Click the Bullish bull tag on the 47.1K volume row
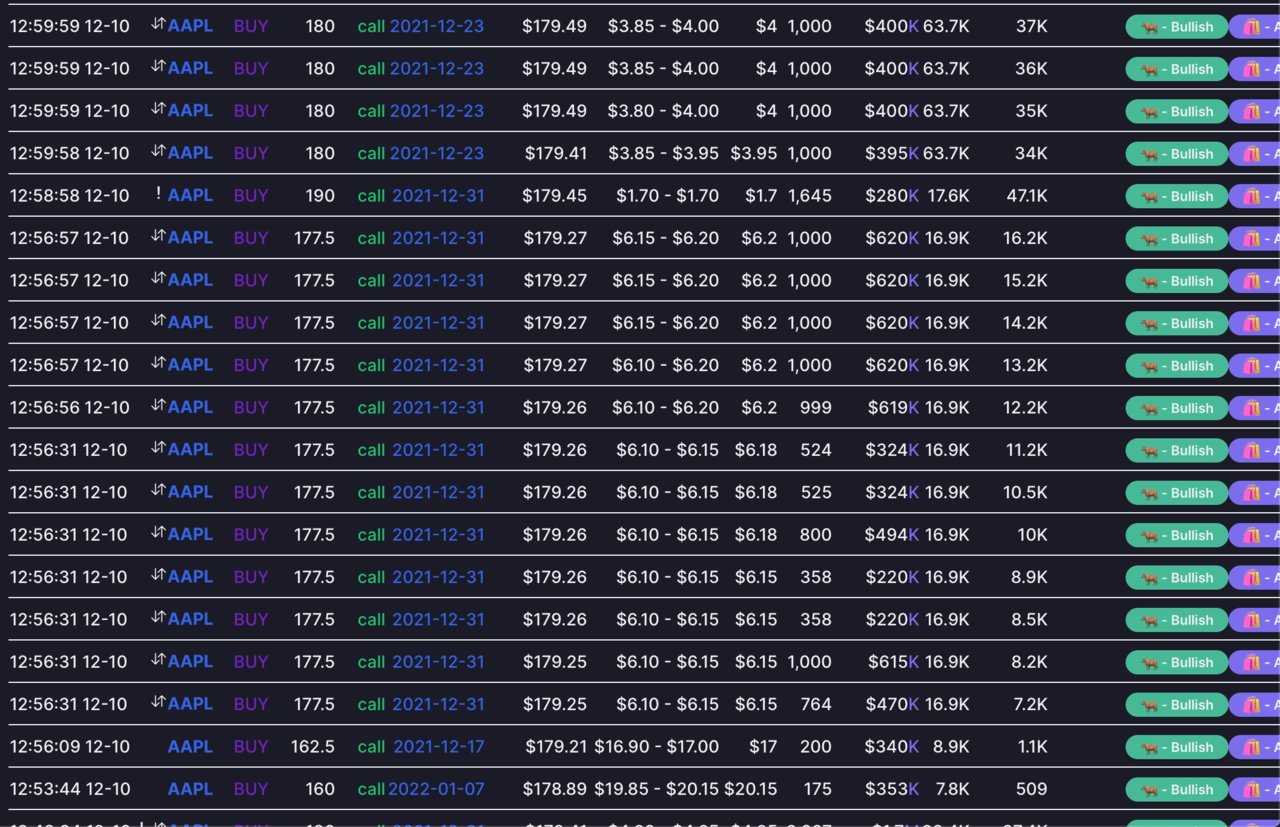The height and width of the screenshot is (827, 1280). coord(1177,196)
